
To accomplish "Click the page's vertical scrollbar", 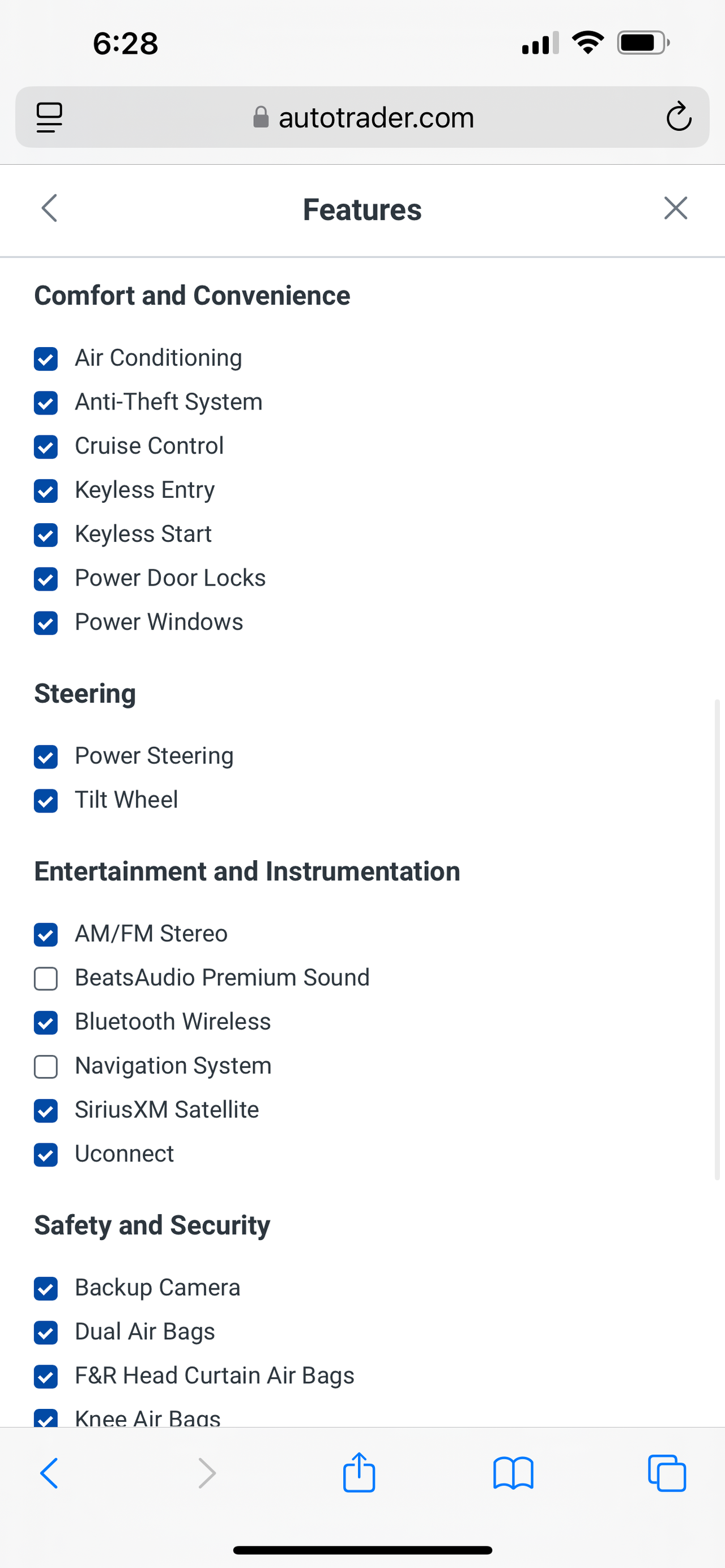I will pyautogui.click(x=717, y=937).
